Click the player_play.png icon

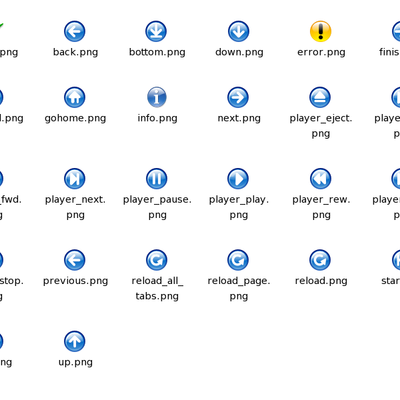(x=238, y=179)
